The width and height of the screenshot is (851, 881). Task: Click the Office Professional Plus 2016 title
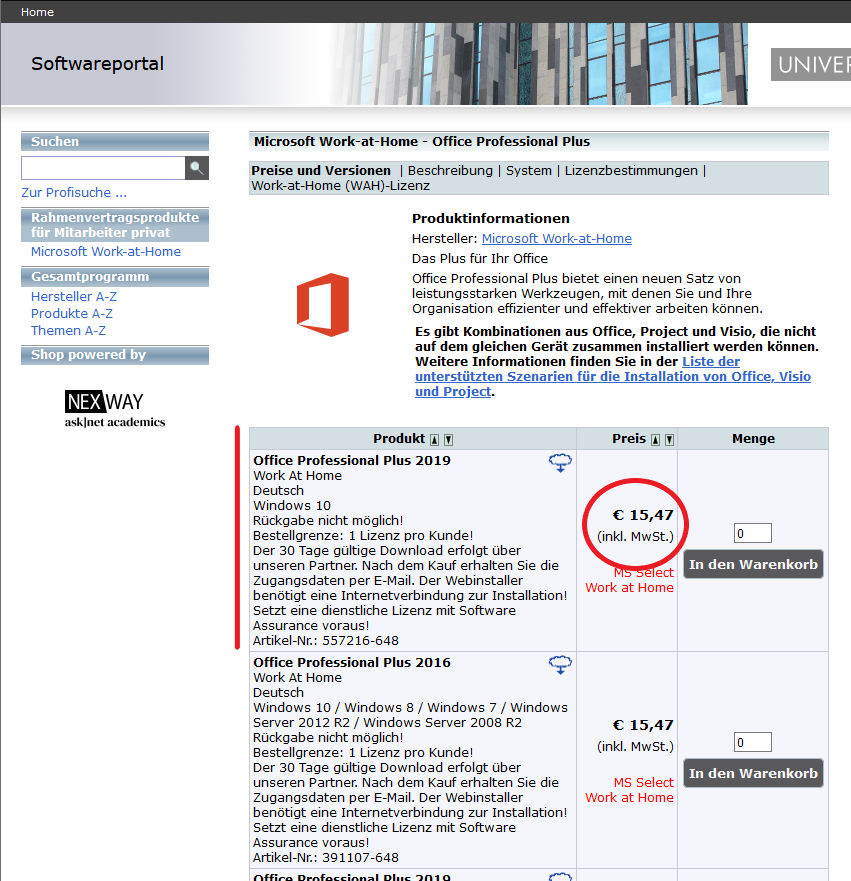click(x=352, y=663)
